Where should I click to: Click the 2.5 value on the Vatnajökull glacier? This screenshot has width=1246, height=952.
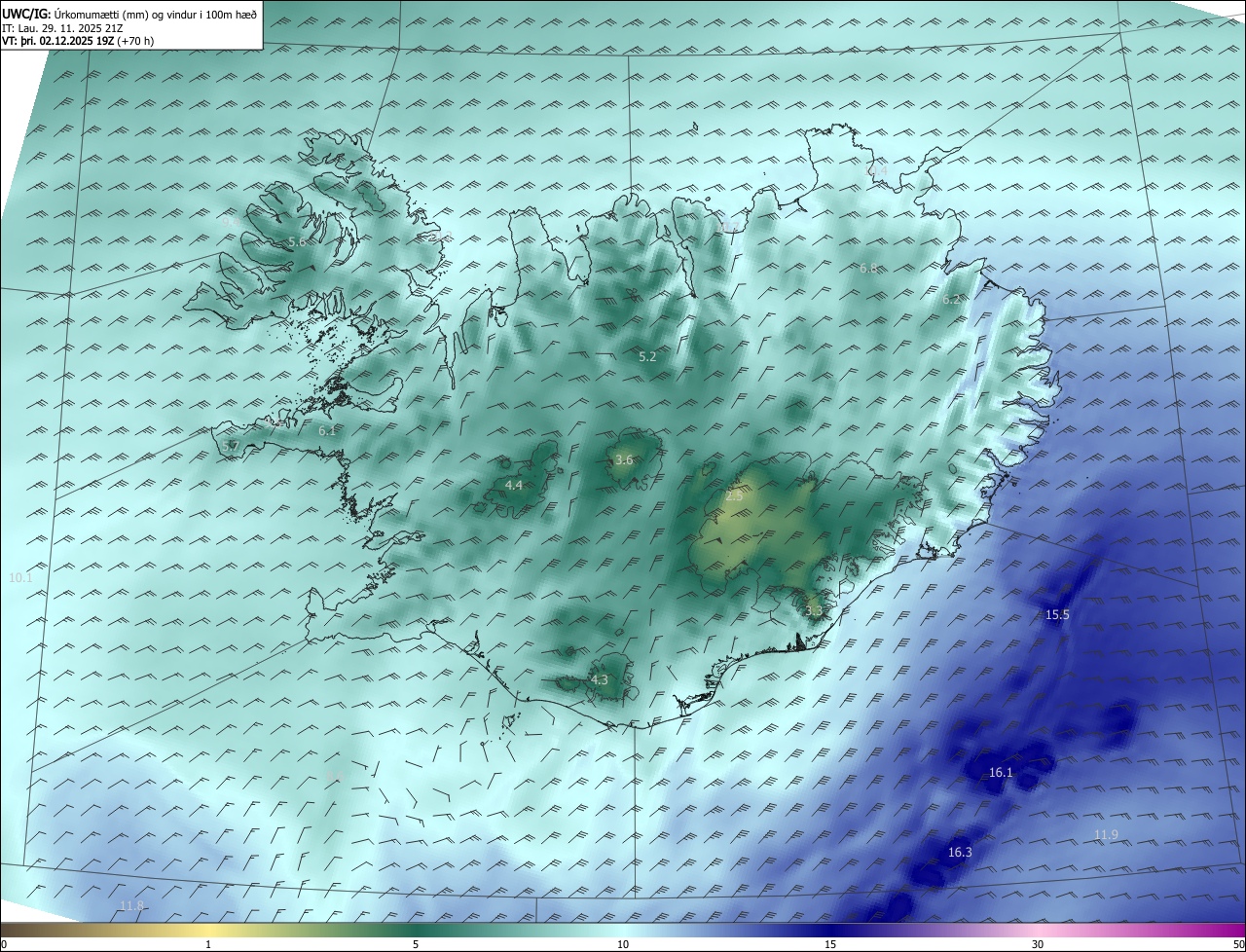point(734,496)
